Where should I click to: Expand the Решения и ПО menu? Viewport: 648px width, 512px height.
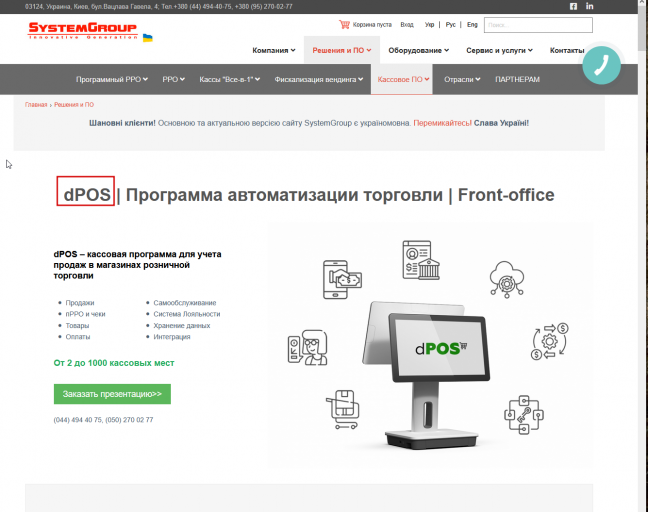(x=342, y=50)
